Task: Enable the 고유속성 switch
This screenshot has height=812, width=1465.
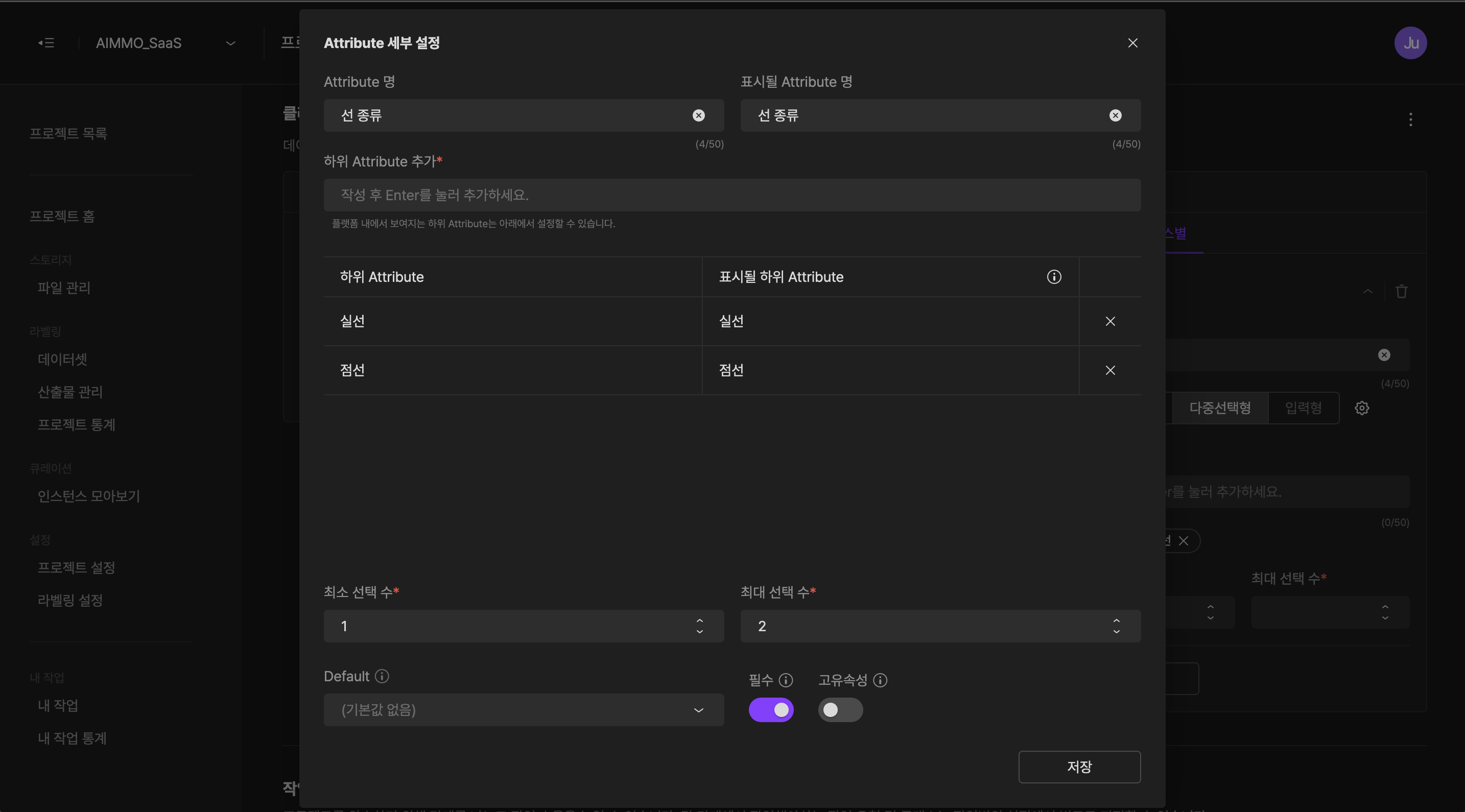Action: pyautogui.click(x=840, y=710)
